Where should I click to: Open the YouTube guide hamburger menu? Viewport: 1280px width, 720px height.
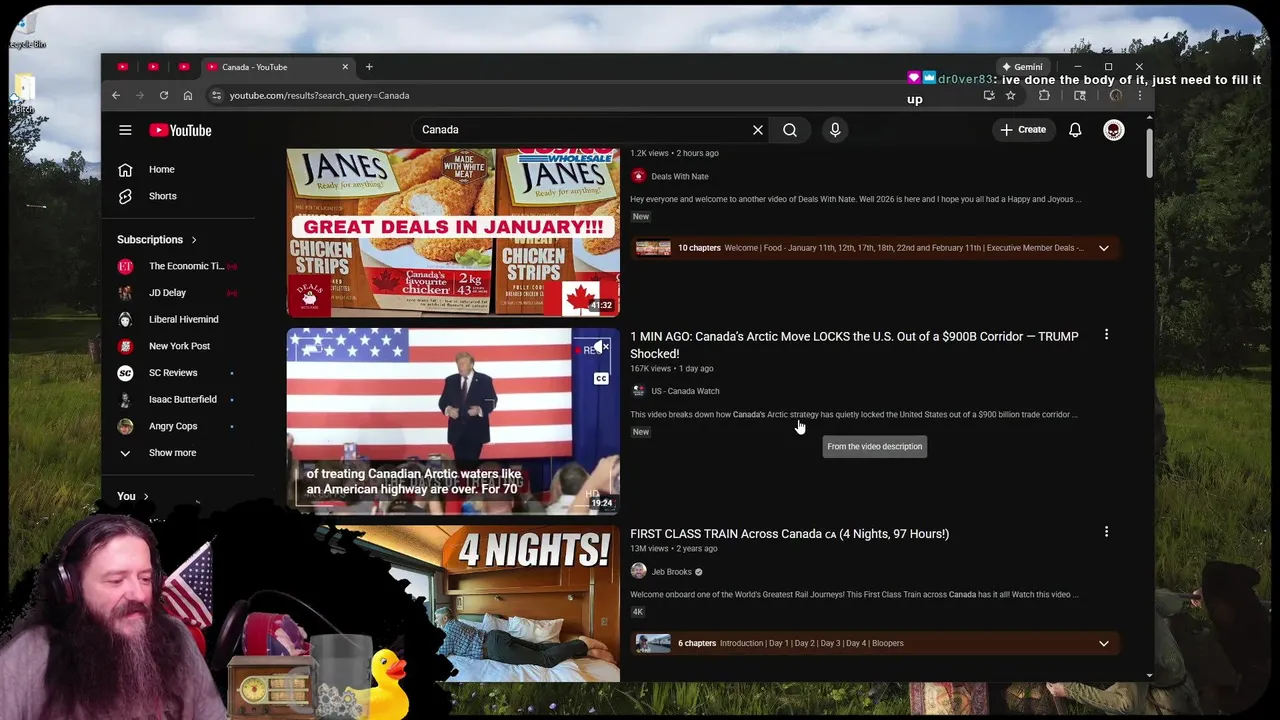pos(125,130)
